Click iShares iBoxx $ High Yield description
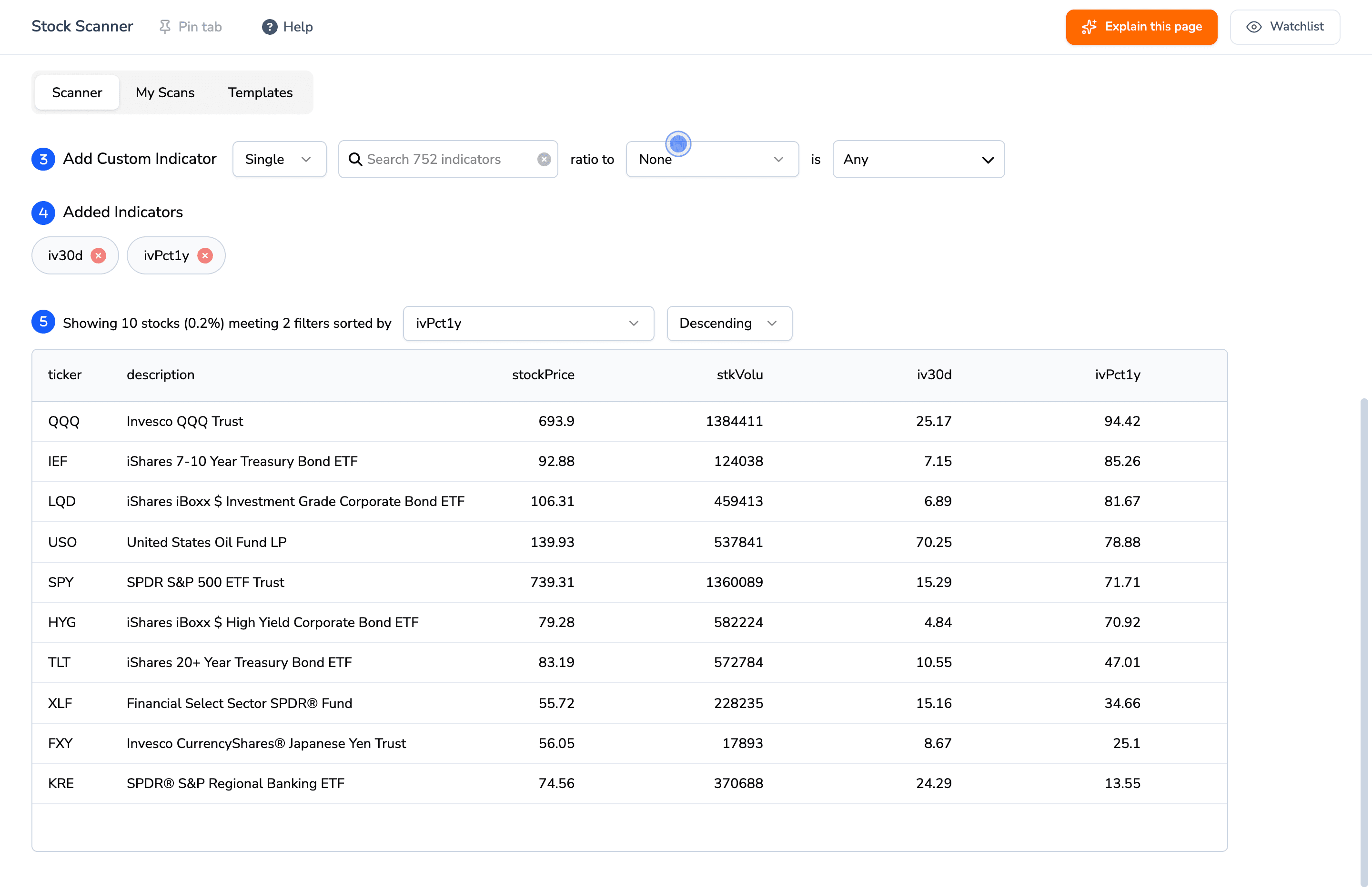The height and width of the screenshot is (891, 1372). [272, 622]
